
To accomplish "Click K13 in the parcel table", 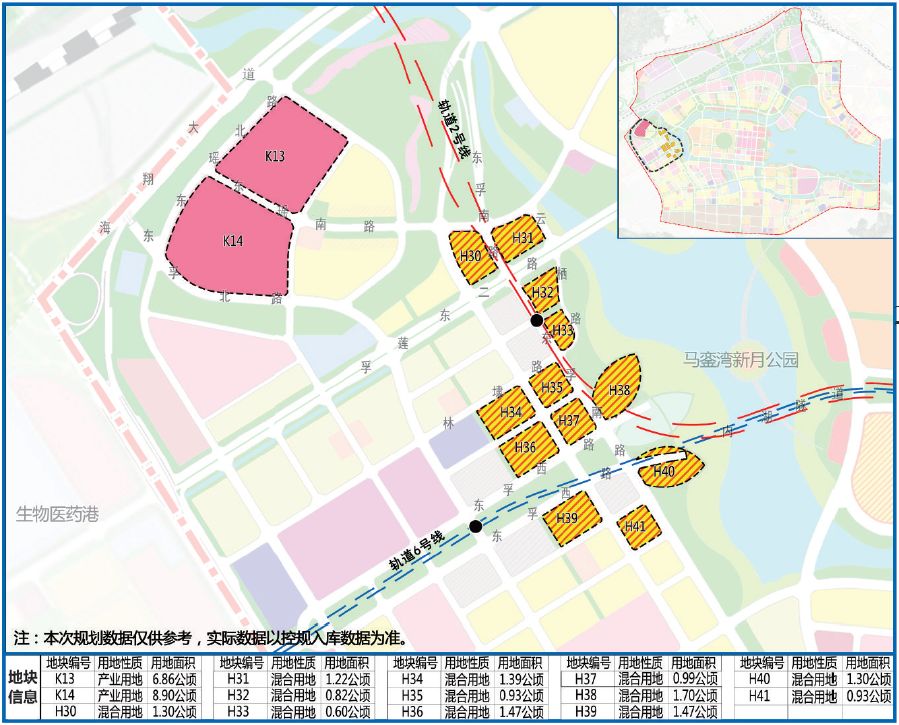I will pyautogui.click(x=64, y=679).
